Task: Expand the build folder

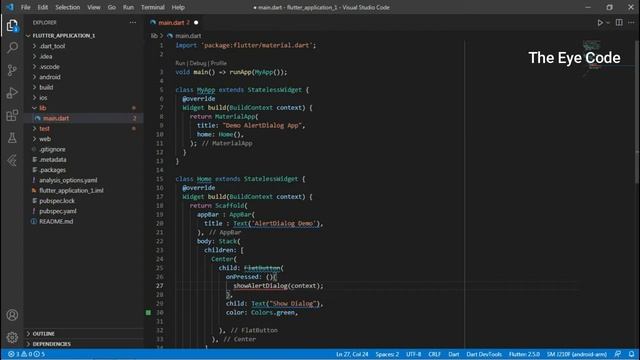Action: pos(46,87)
